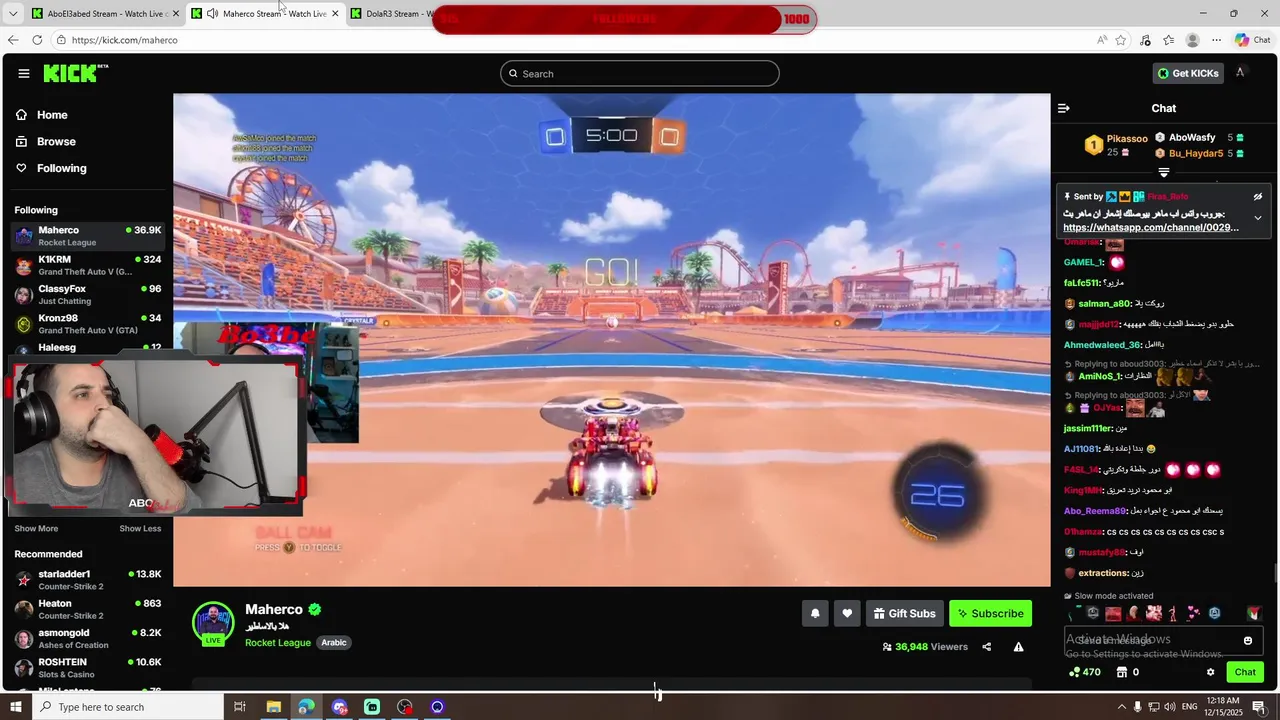Image resolution: width=1280 pixels, height=720 pixels.
Task: Click the green Chat send button
Action: (1245, 672)
